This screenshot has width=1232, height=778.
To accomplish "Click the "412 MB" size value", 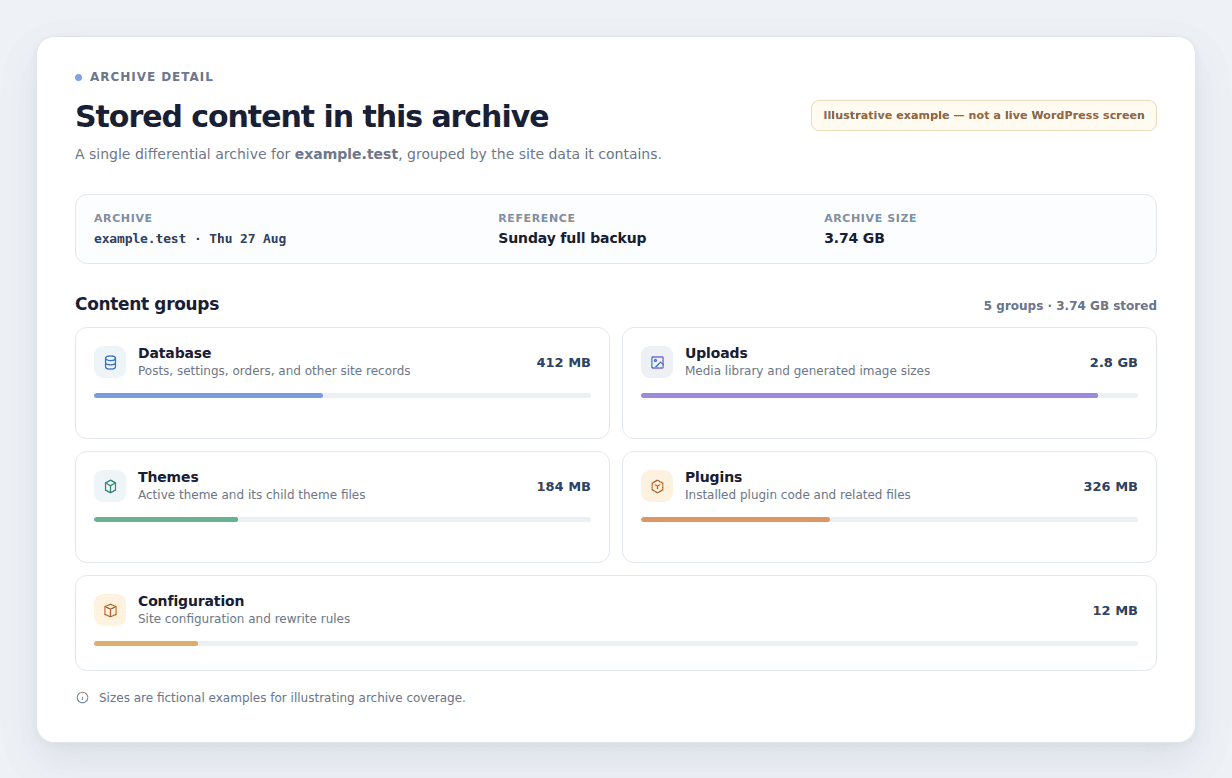I will point(564,362).
